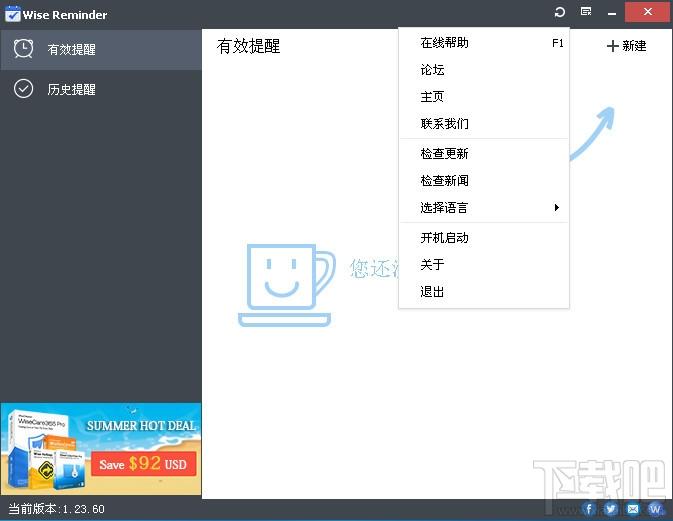
Task: Select the checkmark circle icon for 历史提醒
Action: point(23,89)
